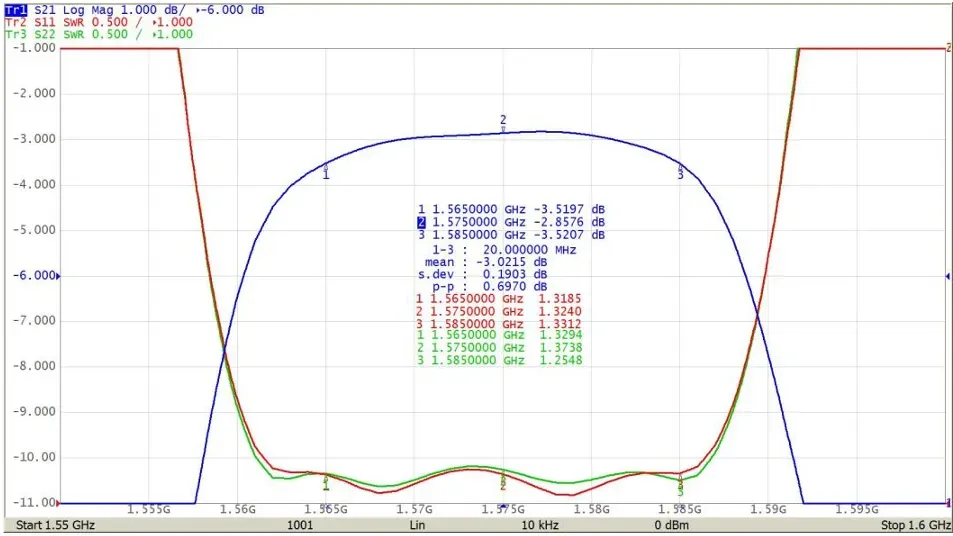This screenshot has height=536, width=953.
Task: Click the Stop 1.6 GHz field
Action: tap(916, 525)
